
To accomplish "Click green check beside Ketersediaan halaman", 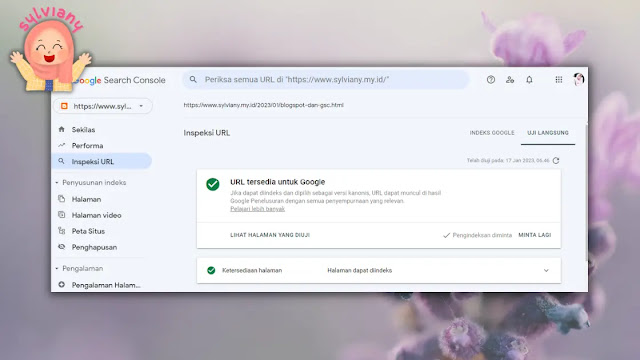I will point(211,270).
